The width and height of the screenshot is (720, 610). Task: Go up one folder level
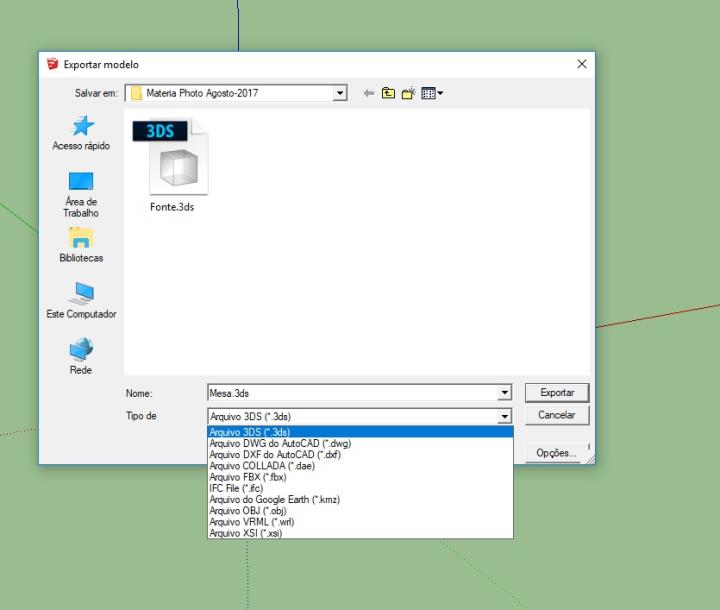[390, 94]
